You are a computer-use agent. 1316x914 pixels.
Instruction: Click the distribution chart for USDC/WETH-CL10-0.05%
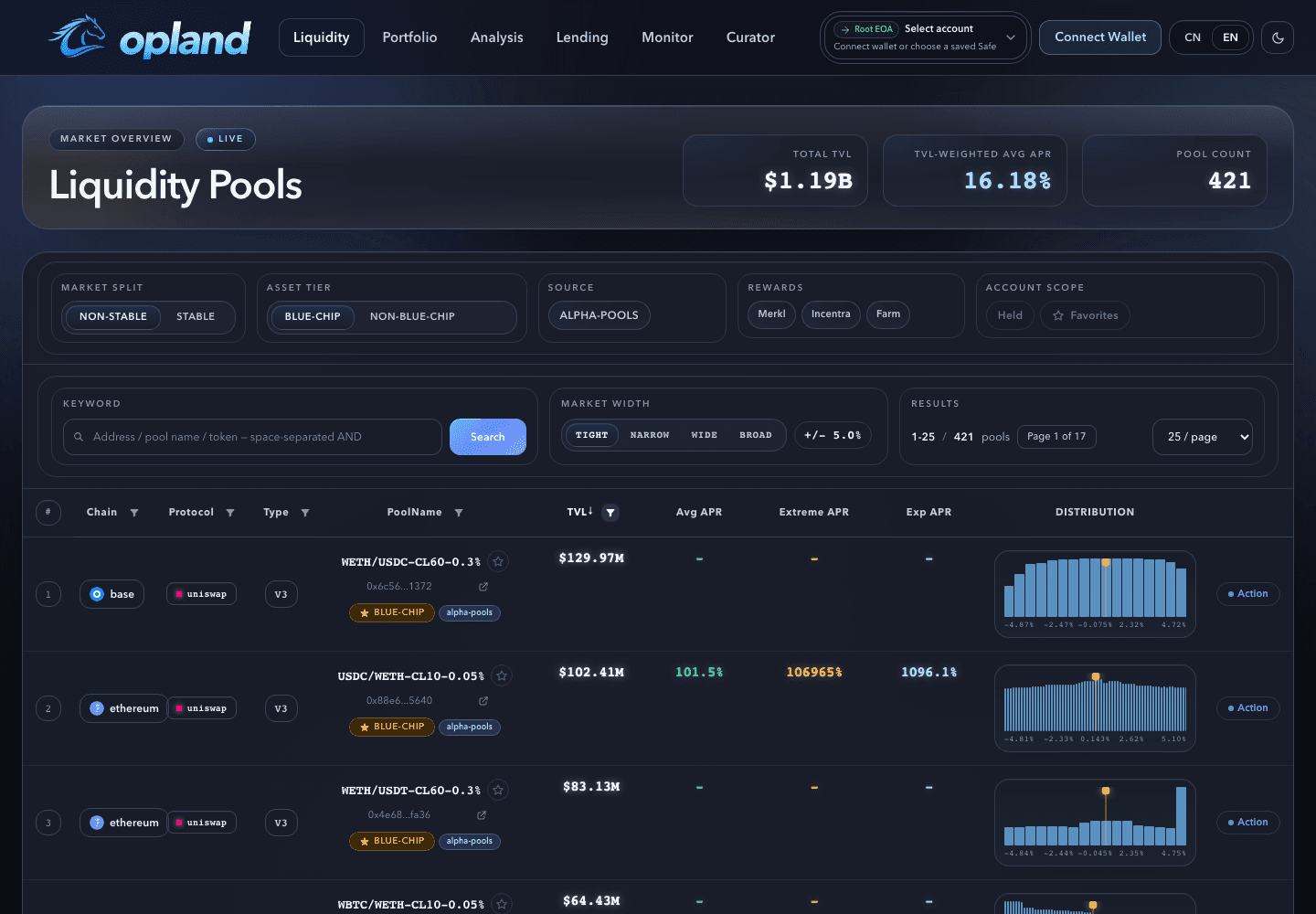[1095, 708]
